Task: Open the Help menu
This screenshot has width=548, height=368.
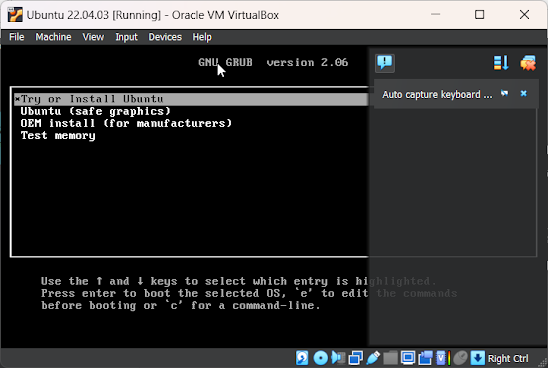Action: [x=202, y=37]
